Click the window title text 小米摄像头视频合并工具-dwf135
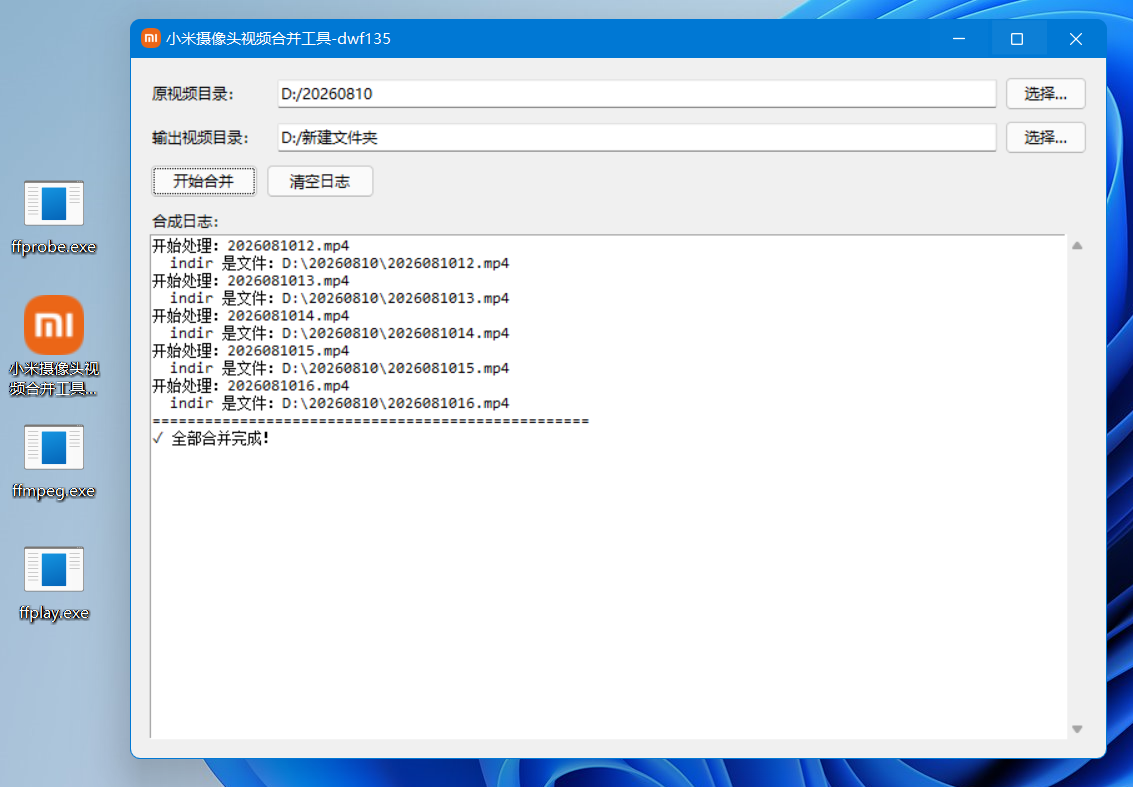This screenshot has height=787, width=1133. pyautogui.click(x=278, y=38)
